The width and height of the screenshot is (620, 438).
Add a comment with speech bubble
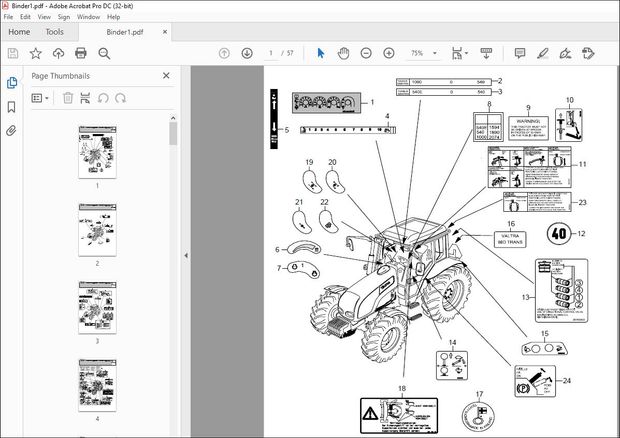pos(520,53)
